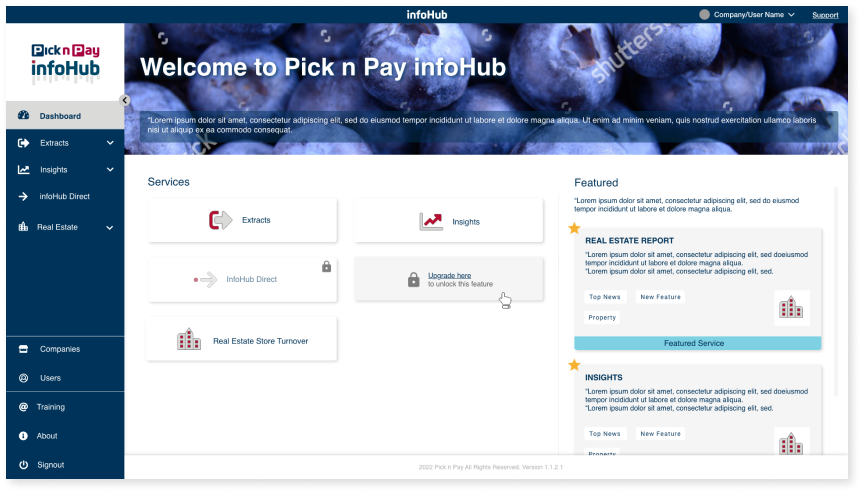The width and height of the screenshot is (862, 493).
Task: Click the Users icon in sidebar
Action: pos(23,378)
